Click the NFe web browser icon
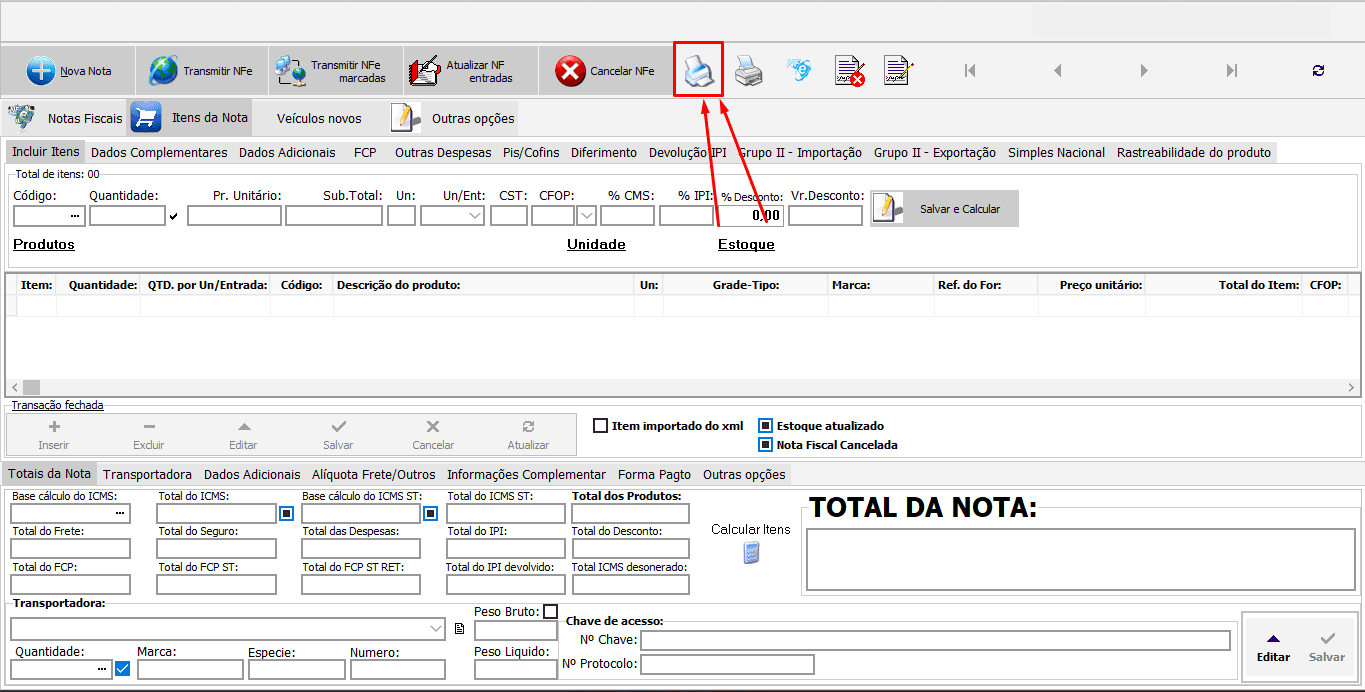Viewport: 1365px width, 692px height. (798, 69)
